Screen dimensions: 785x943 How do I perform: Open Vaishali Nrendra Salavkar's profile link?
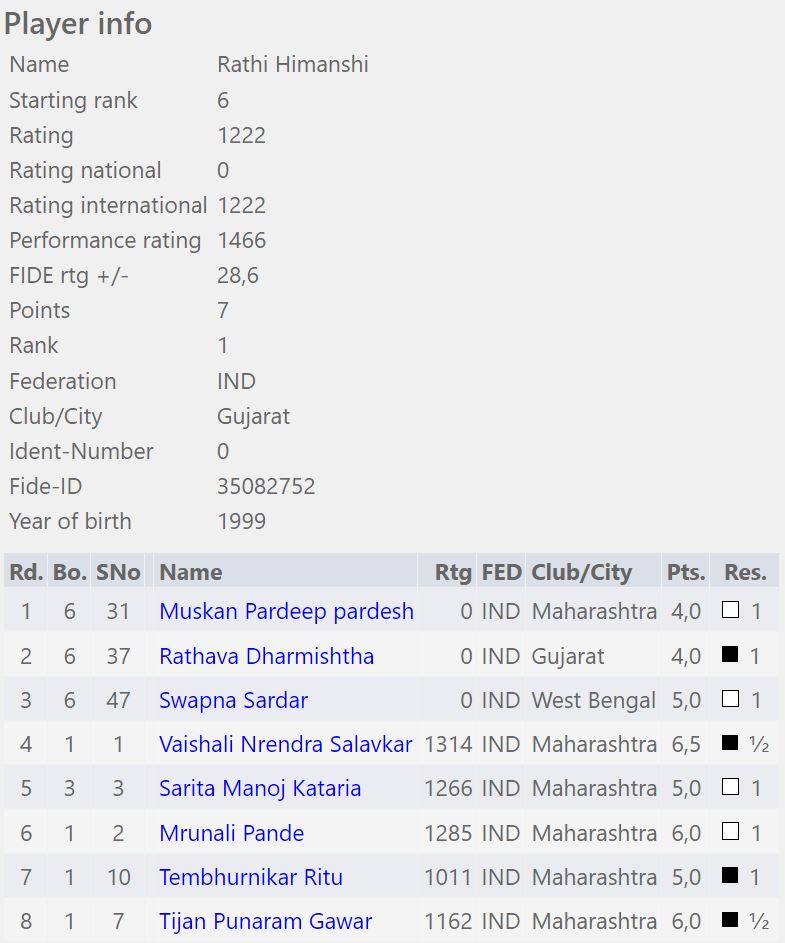coord(285,744)
